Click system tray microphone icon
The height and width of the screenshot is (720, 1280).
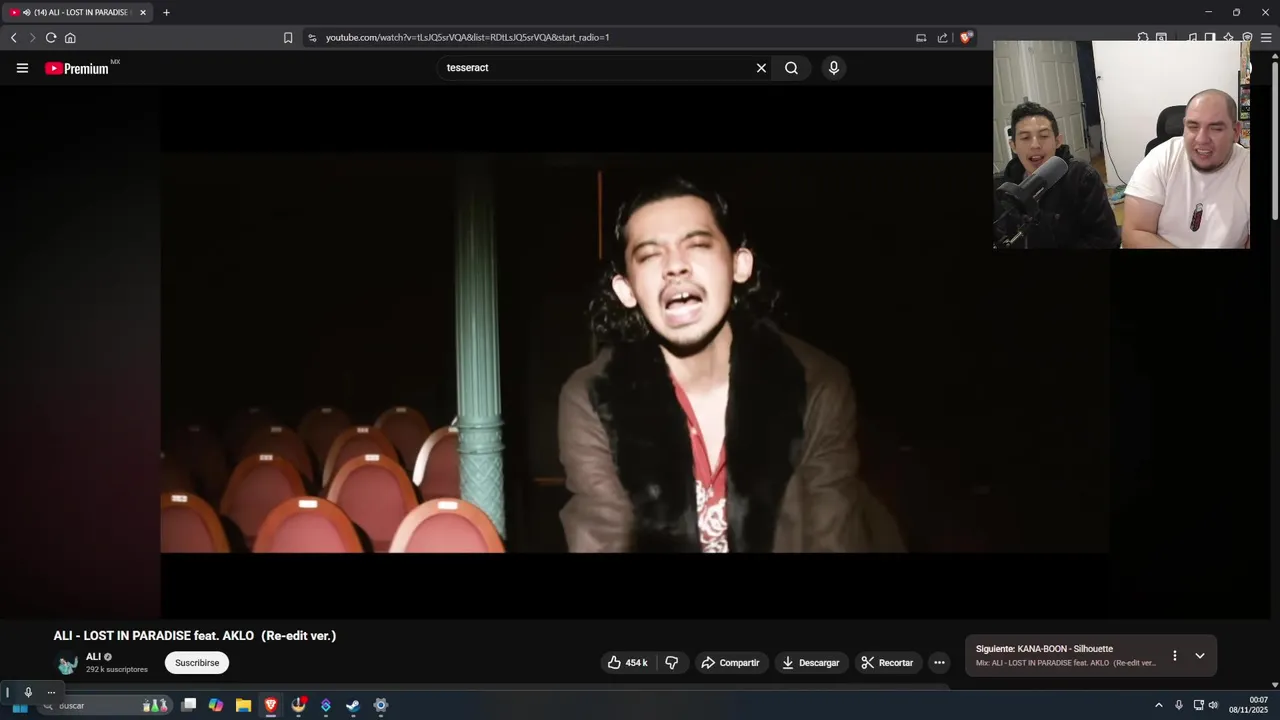(1179, 706)
